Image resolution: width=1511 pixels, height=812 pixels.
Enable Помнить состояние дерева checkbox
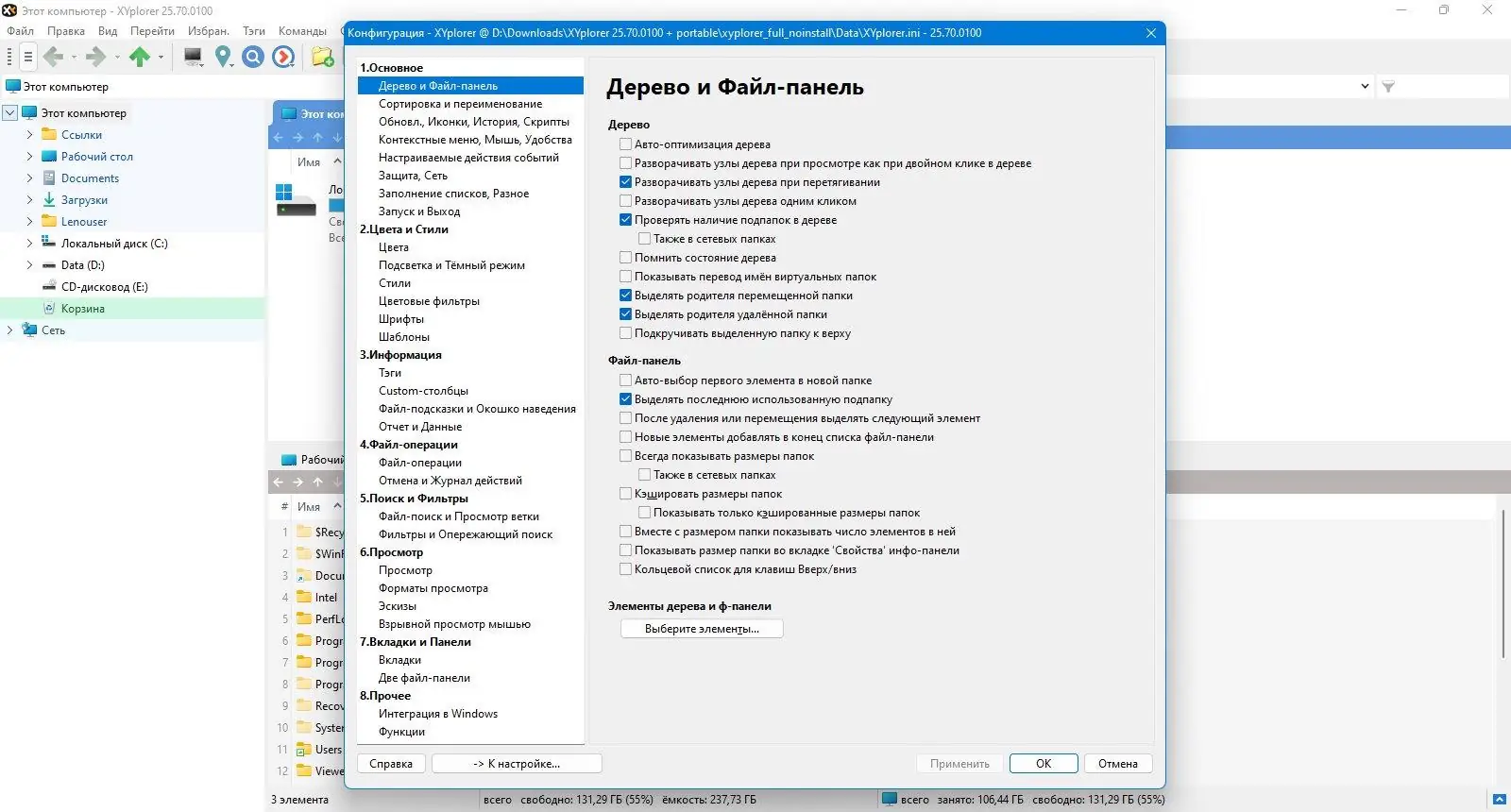[625, 258]
